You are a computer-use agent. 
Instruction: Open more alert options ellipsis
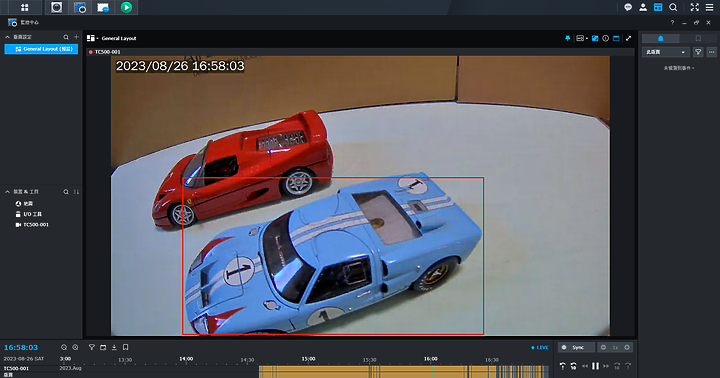(711, 52)
